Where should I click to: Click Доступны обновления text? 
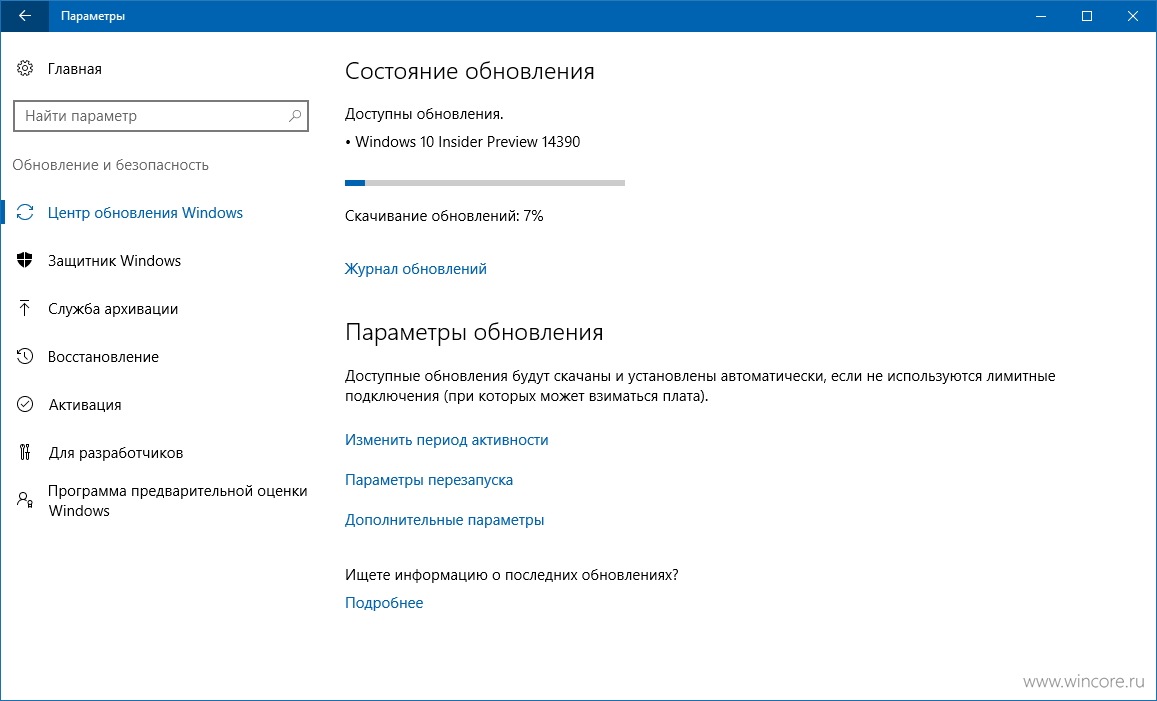[x=424, y=114]
